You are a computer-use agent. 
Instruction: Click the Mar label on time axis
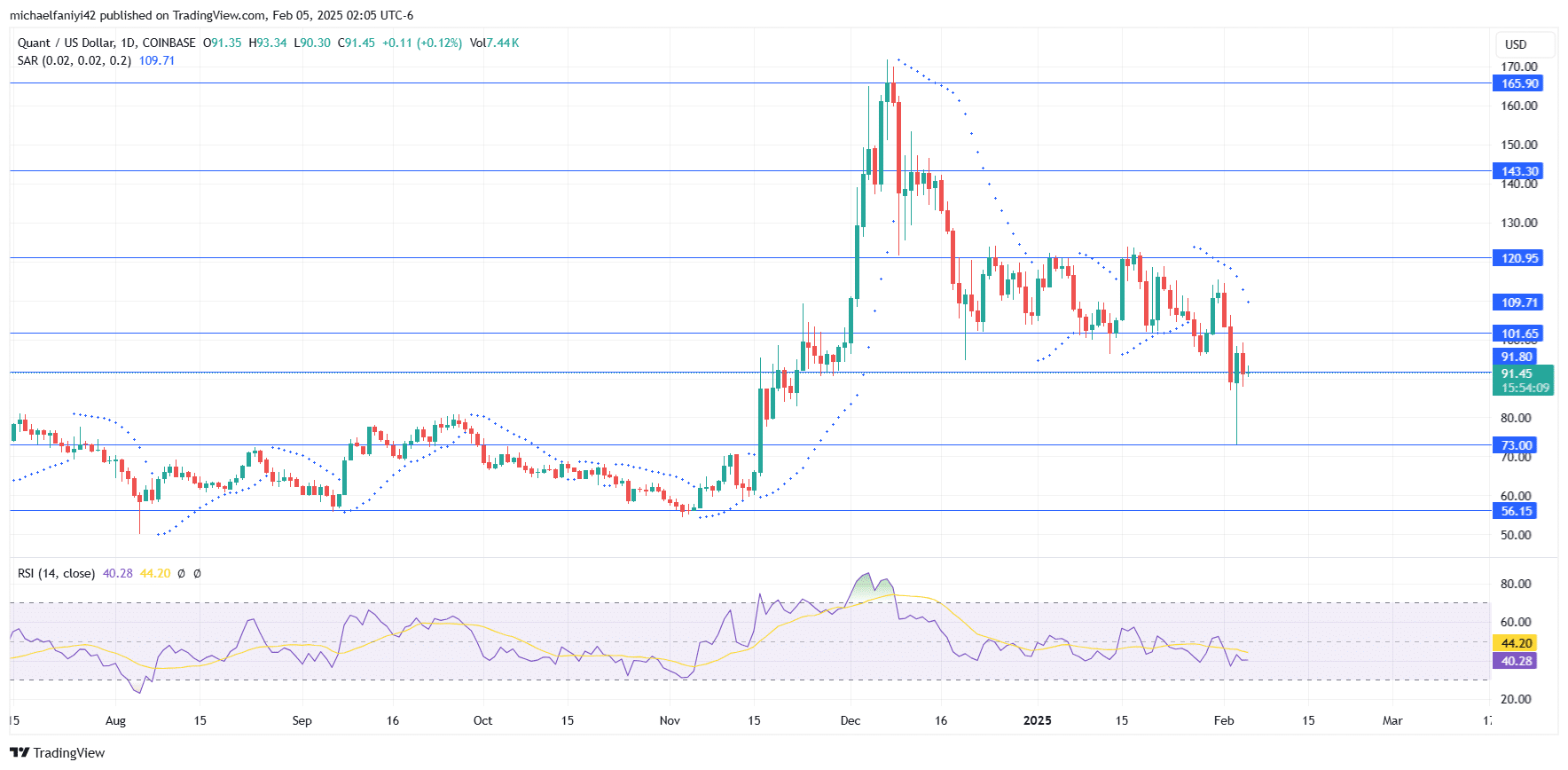[x=1392, y=720]
